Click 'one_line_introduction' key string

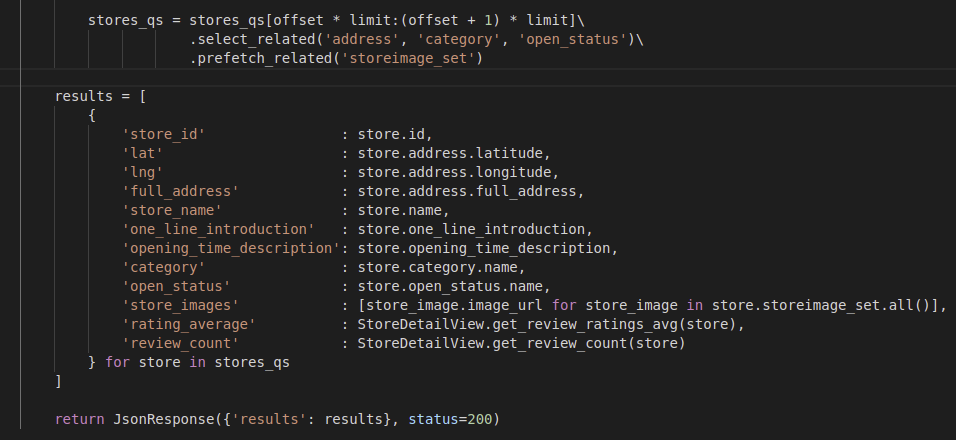[218, 229]
